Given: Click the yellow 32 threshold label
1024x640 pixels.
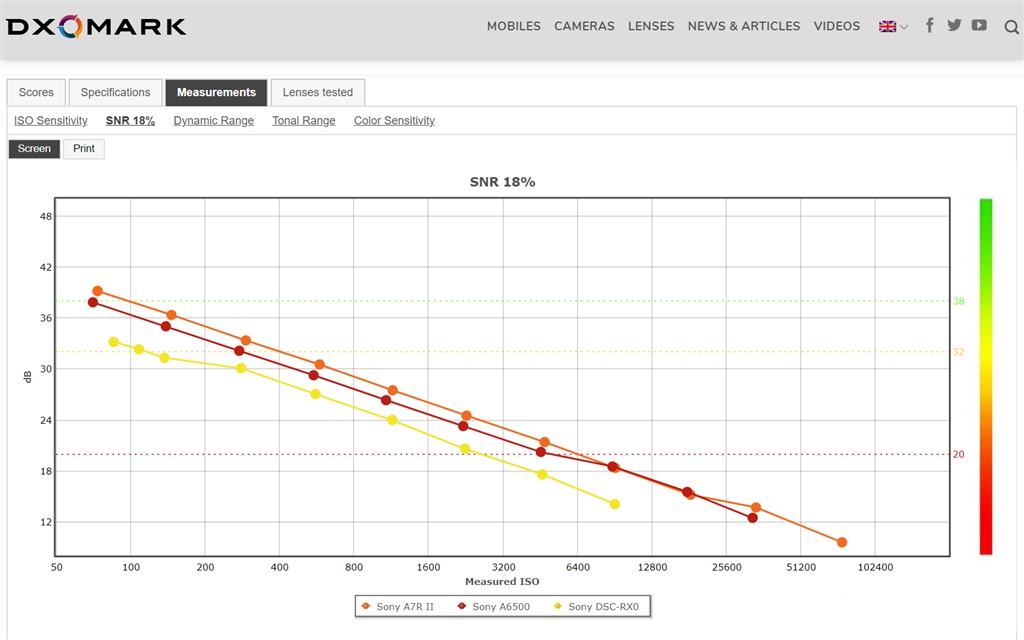Looking at the screenshot, I should pyautogui.click(x=958, y=352).
